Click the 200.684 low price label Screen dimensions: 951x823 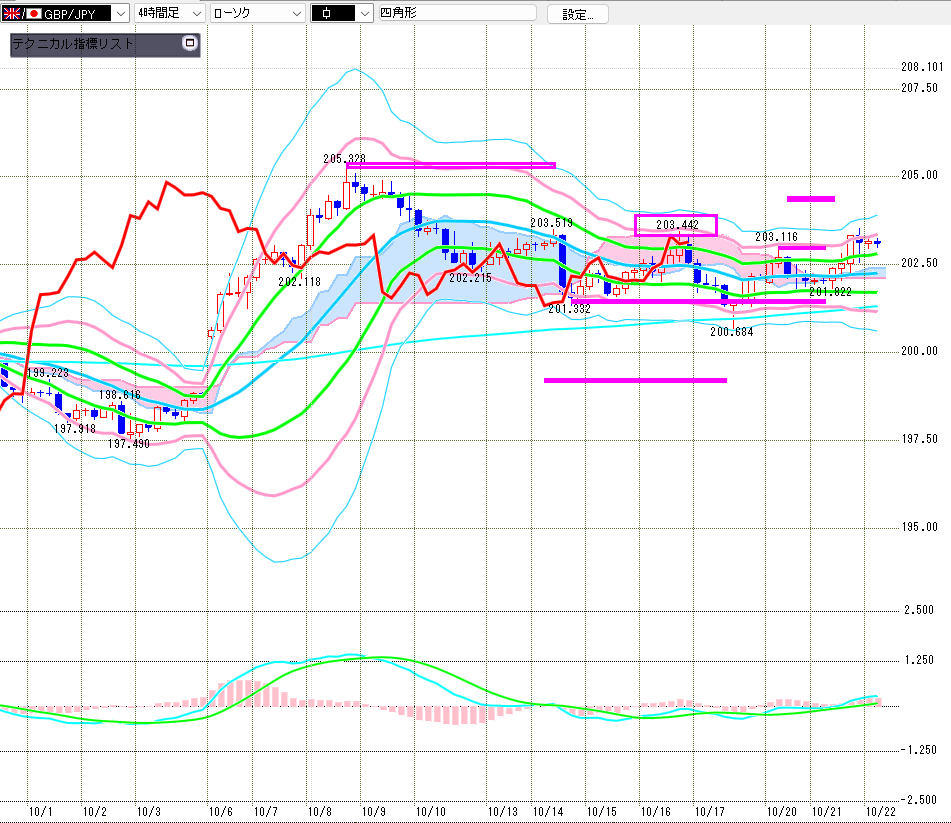[x=731, y=331]
